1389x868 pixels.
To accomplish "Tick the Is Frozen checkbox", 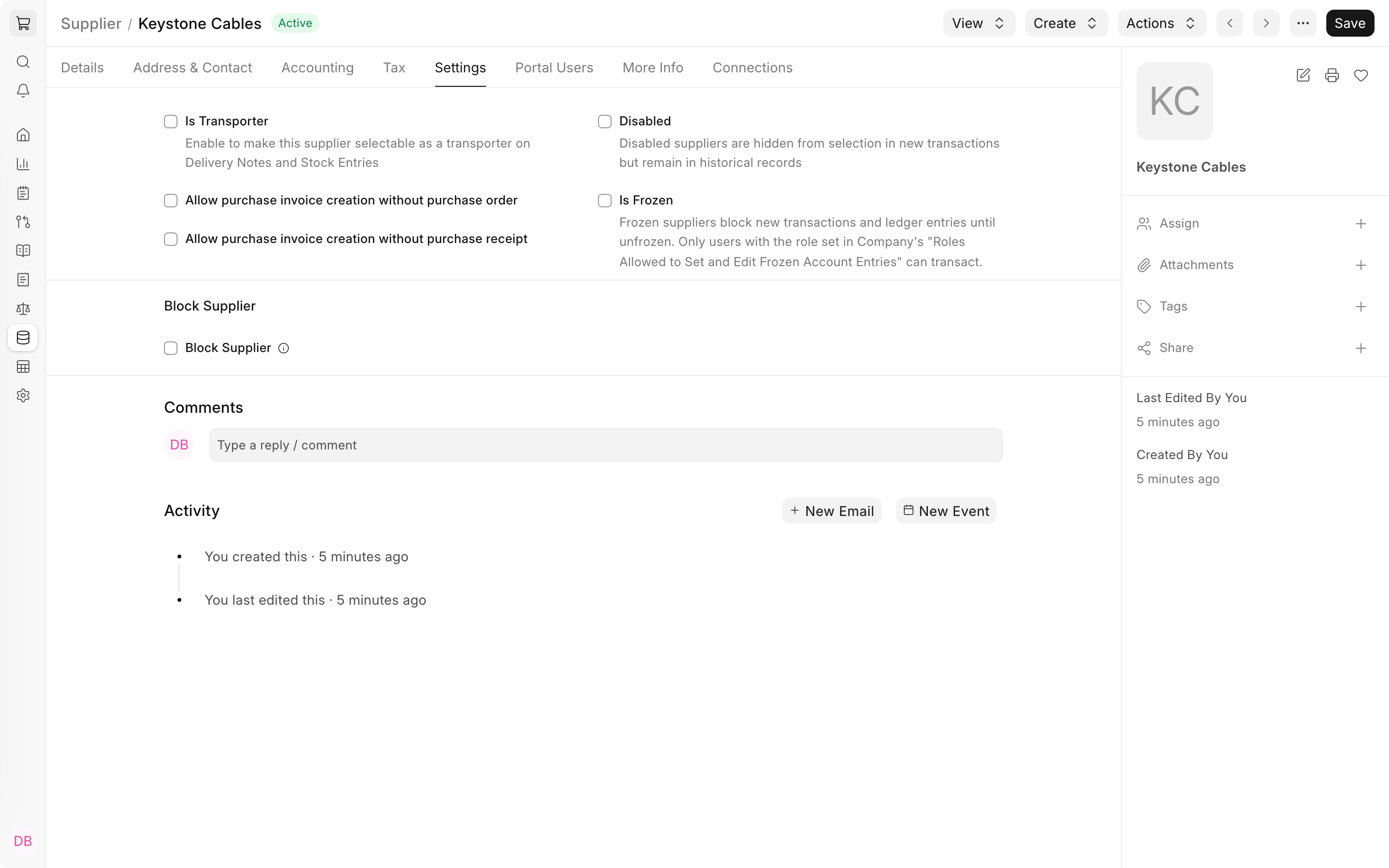I will 604,200.
